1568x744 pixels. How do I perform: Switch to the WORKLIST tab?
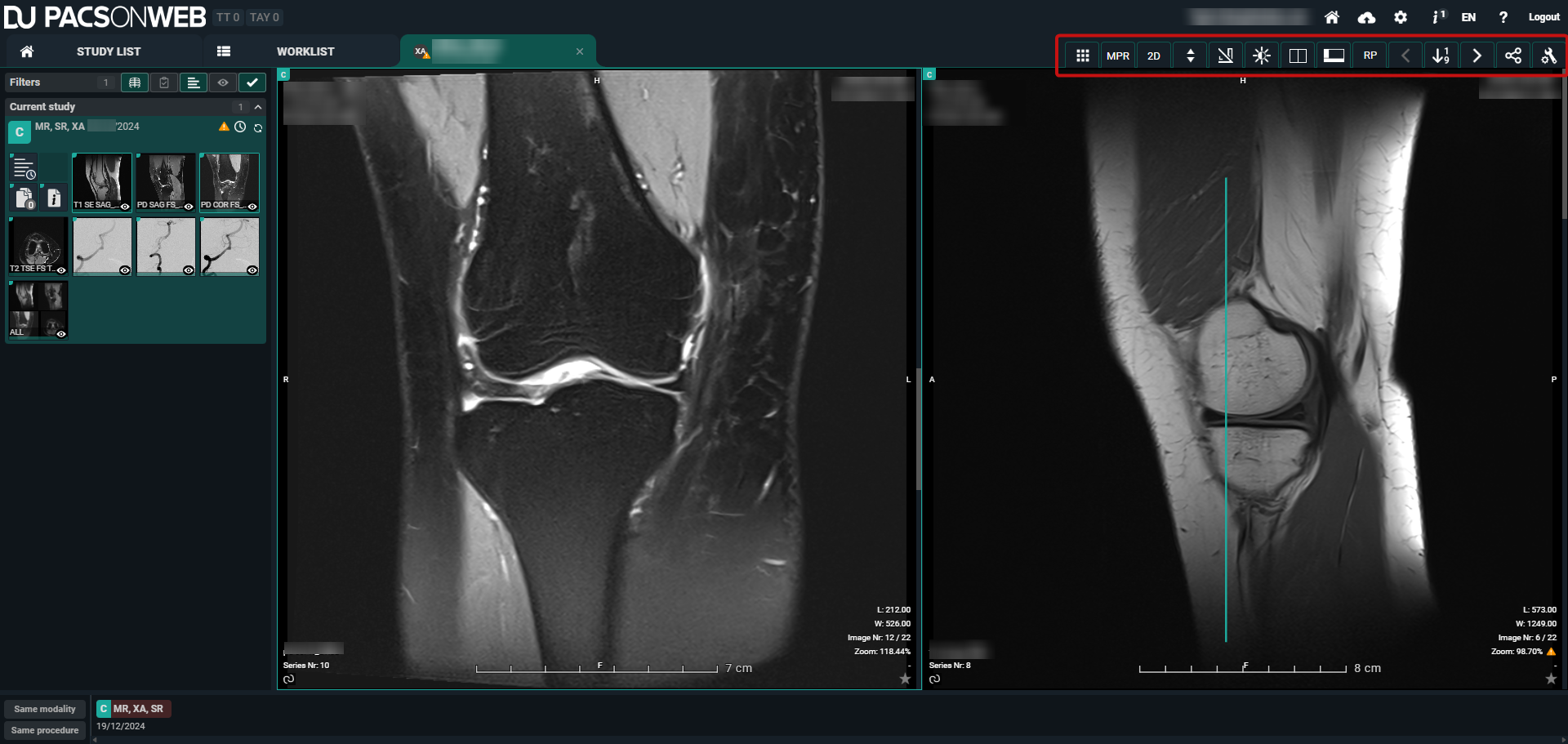click(x=305, y=51)
